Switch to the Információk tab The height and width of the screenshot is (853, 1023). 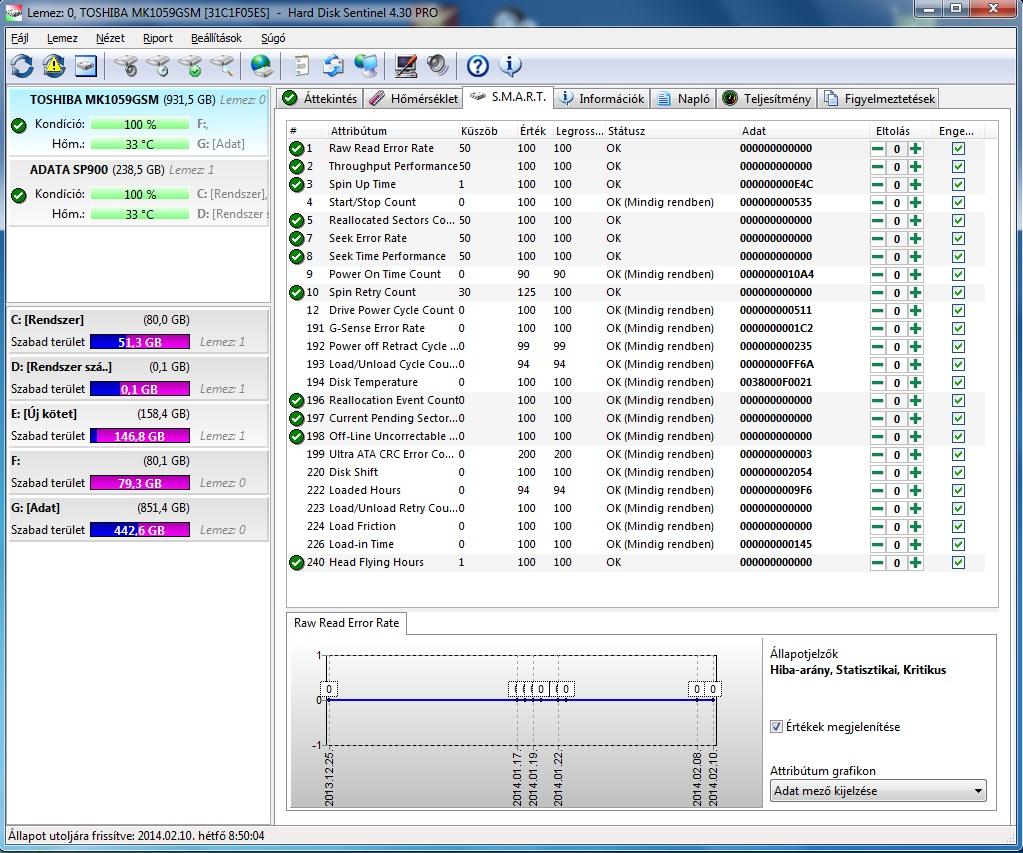tap(602, 99)
